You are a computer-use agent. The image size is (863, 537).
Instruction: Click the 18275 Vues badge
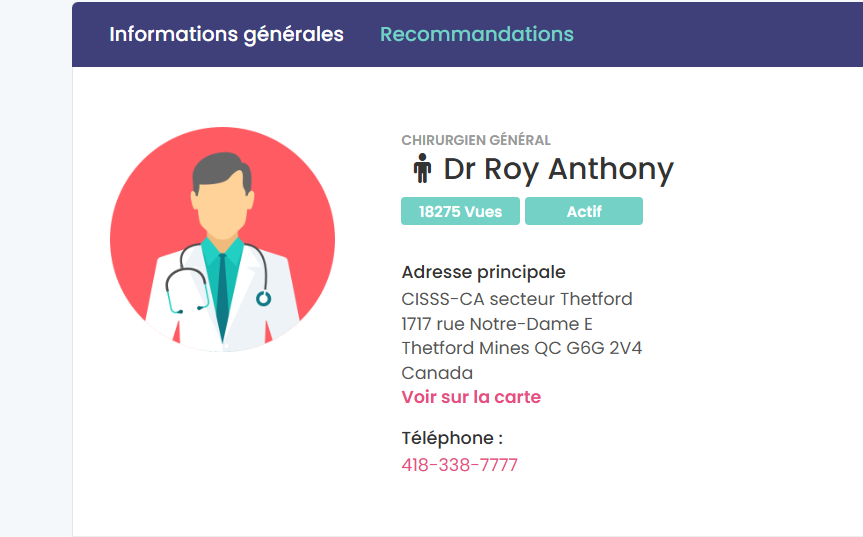point(460,212)
